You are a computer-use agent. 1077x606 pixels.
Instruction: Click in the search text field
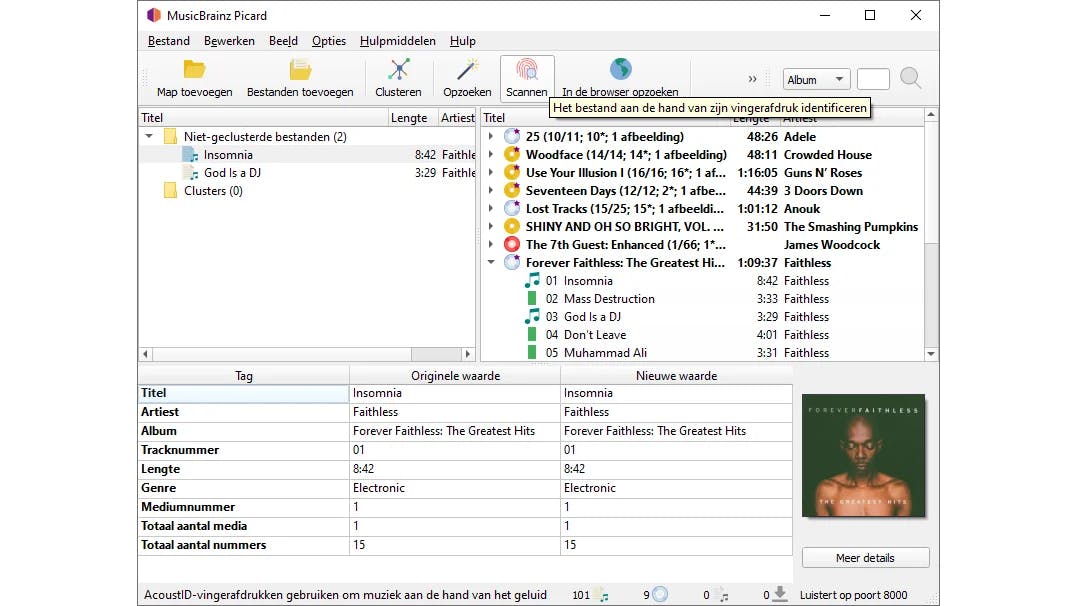point(873,80)
